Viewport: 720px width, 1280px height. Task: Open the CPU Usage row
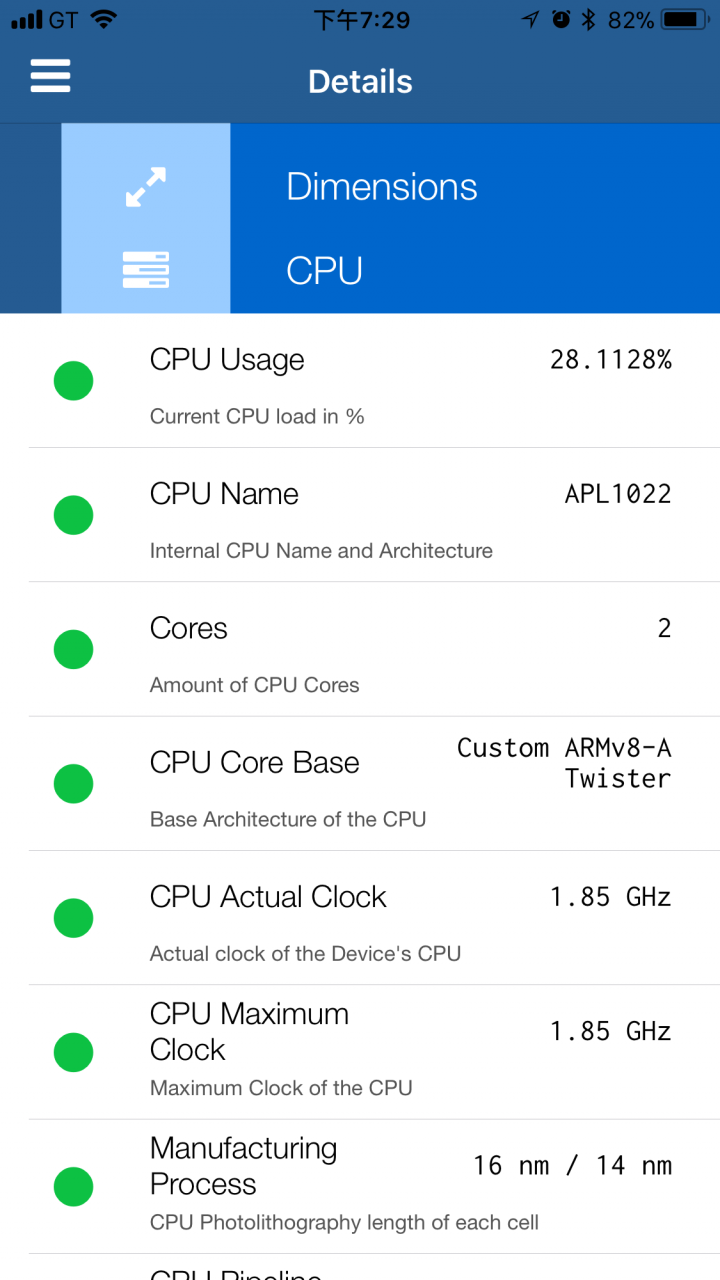(x=374, y=381)
